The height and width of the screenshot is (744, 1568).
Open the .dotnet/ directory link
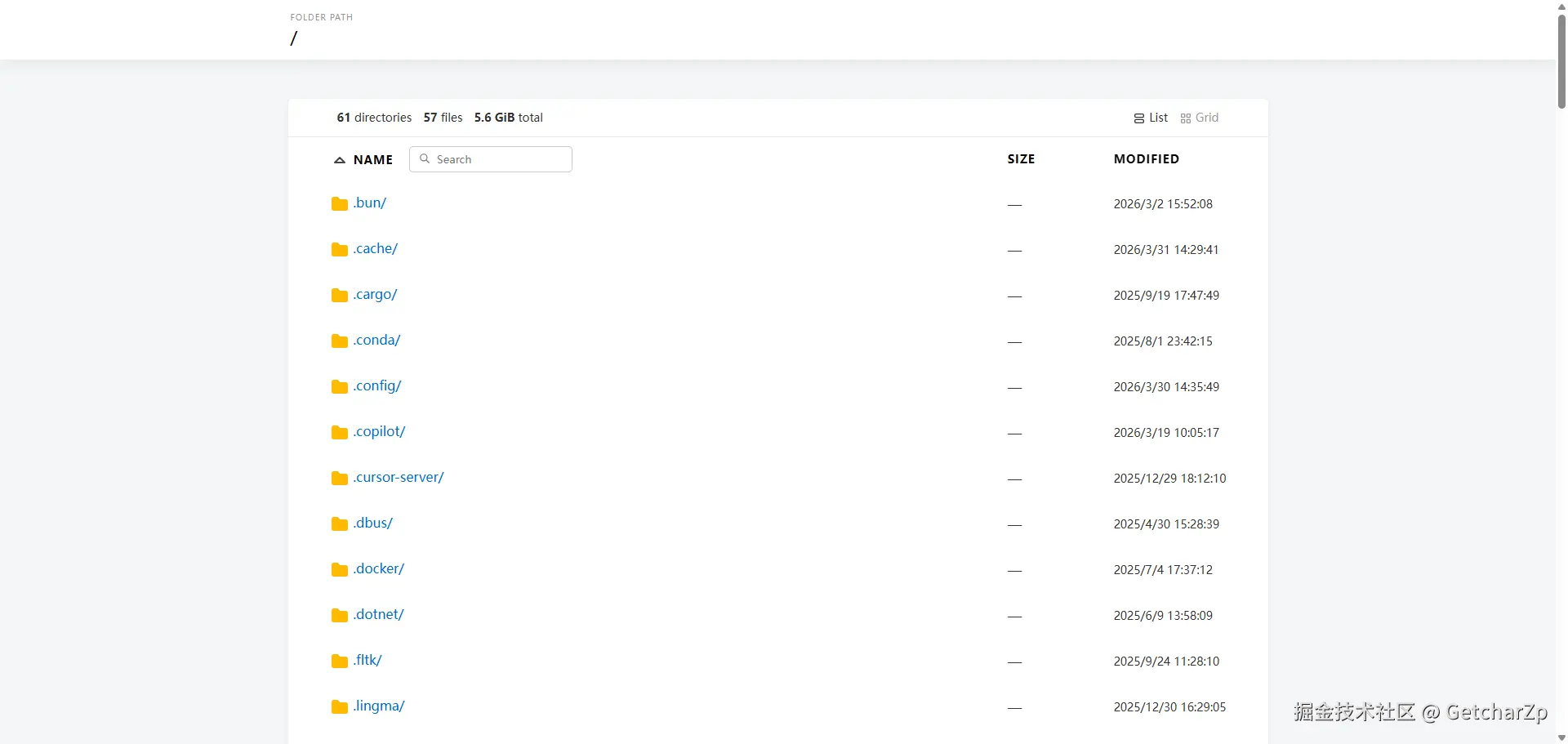379,614
